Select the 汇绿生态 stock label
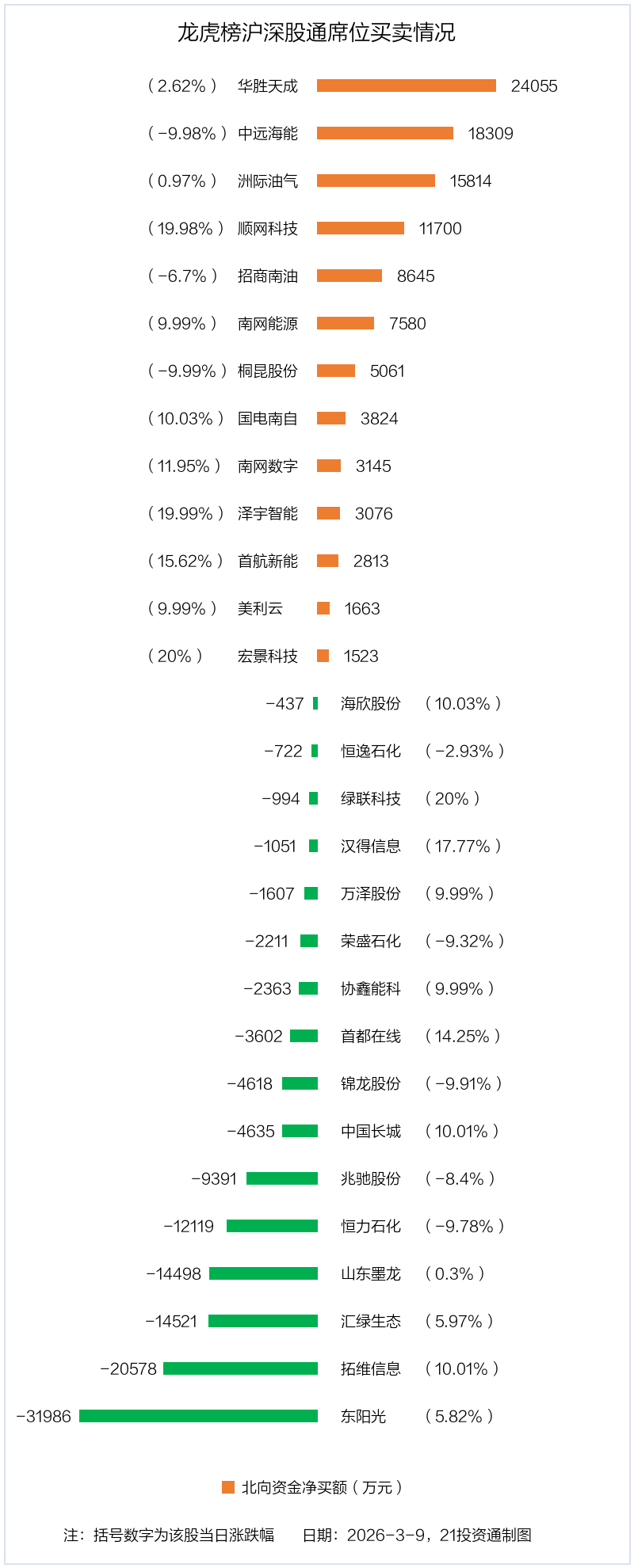 coord(371,1321)
